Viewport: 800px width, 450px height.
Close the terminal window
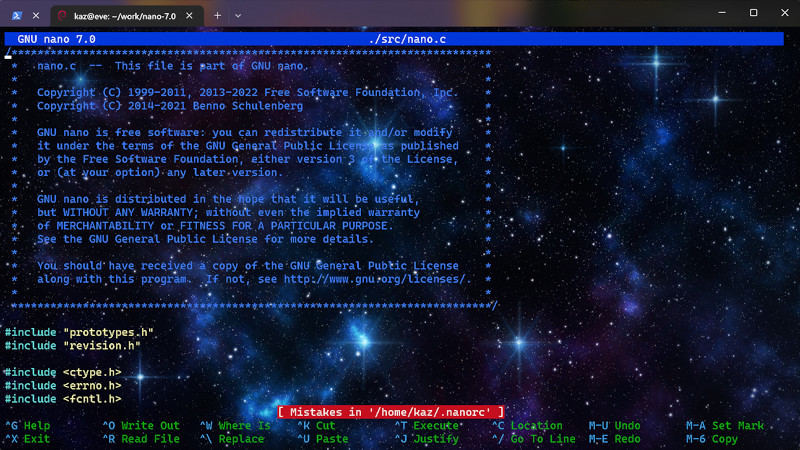(785, 12)
